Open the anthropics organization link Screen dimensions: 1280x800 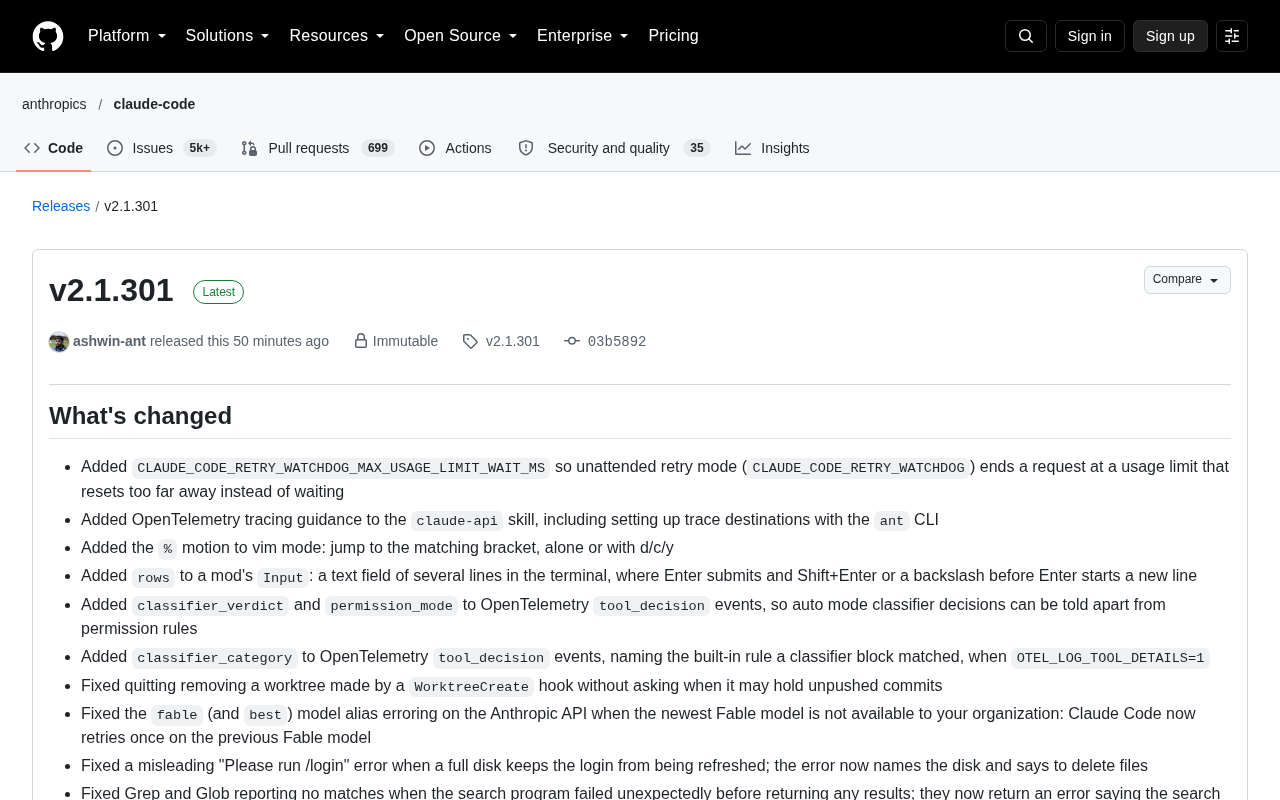54,104
